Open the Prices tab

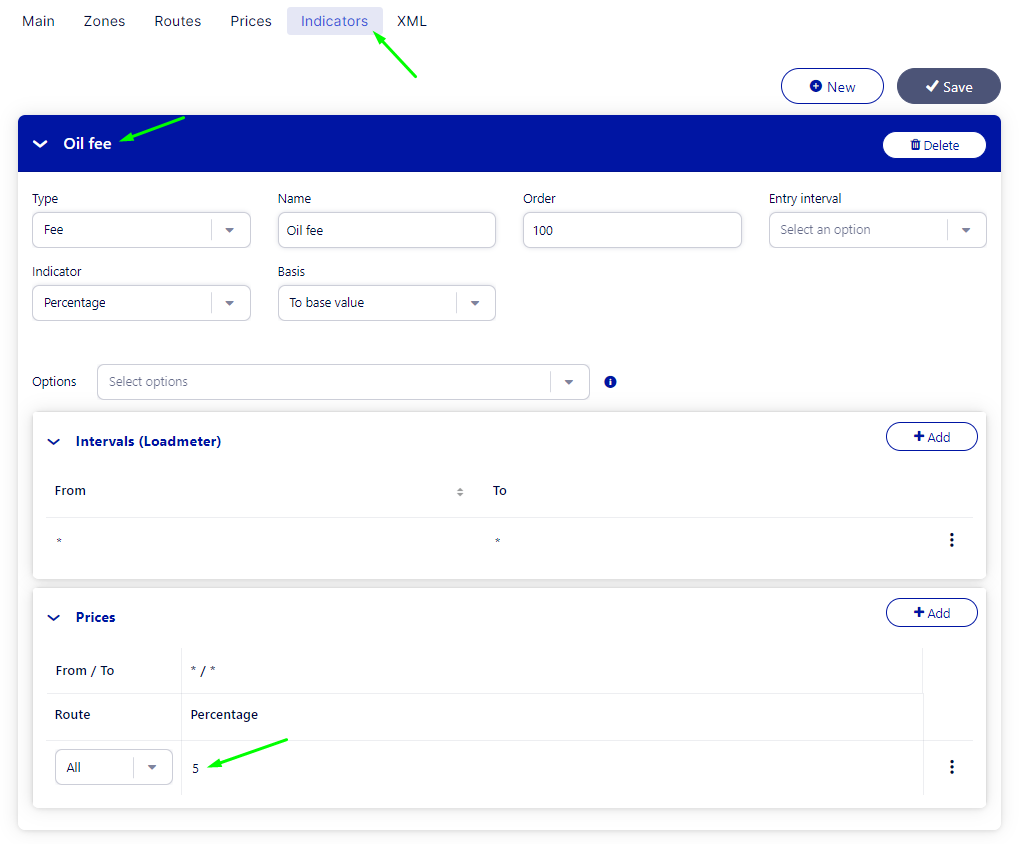(251, 21)
